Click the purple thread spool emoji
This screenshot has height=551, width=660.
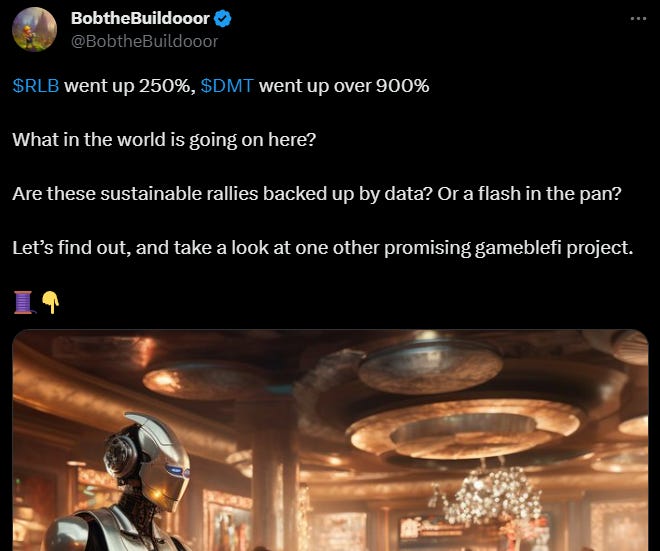tap(24, 302)
